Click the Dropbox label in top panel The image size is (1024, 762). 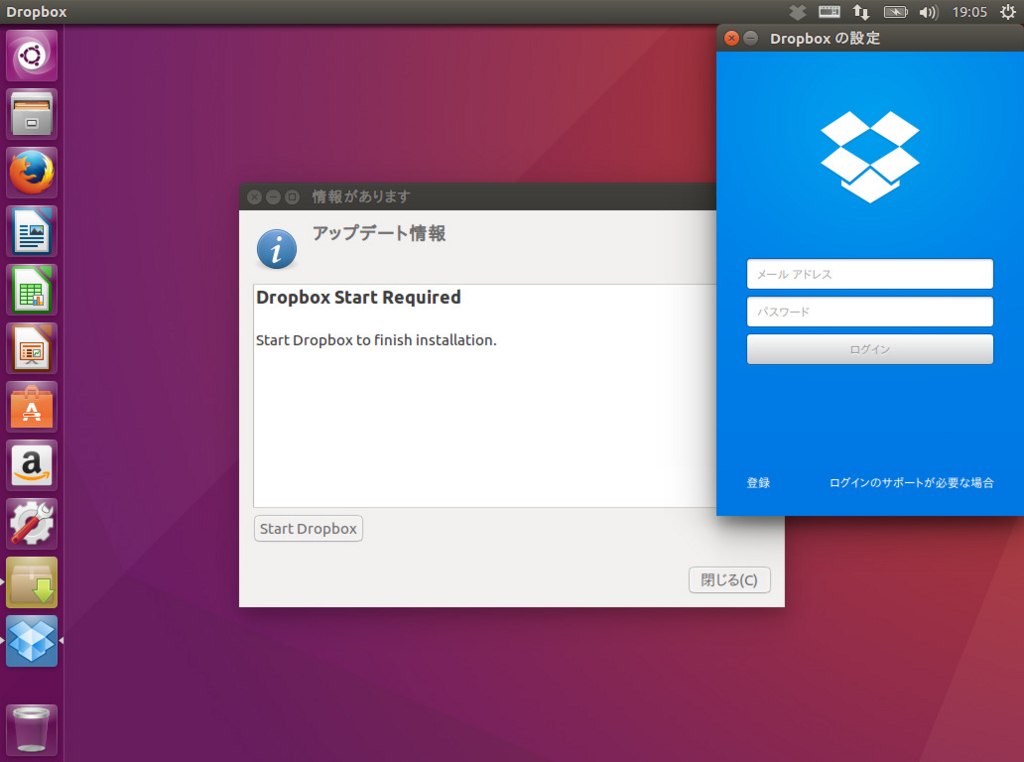pyautogui.click(x=37, y=12)
